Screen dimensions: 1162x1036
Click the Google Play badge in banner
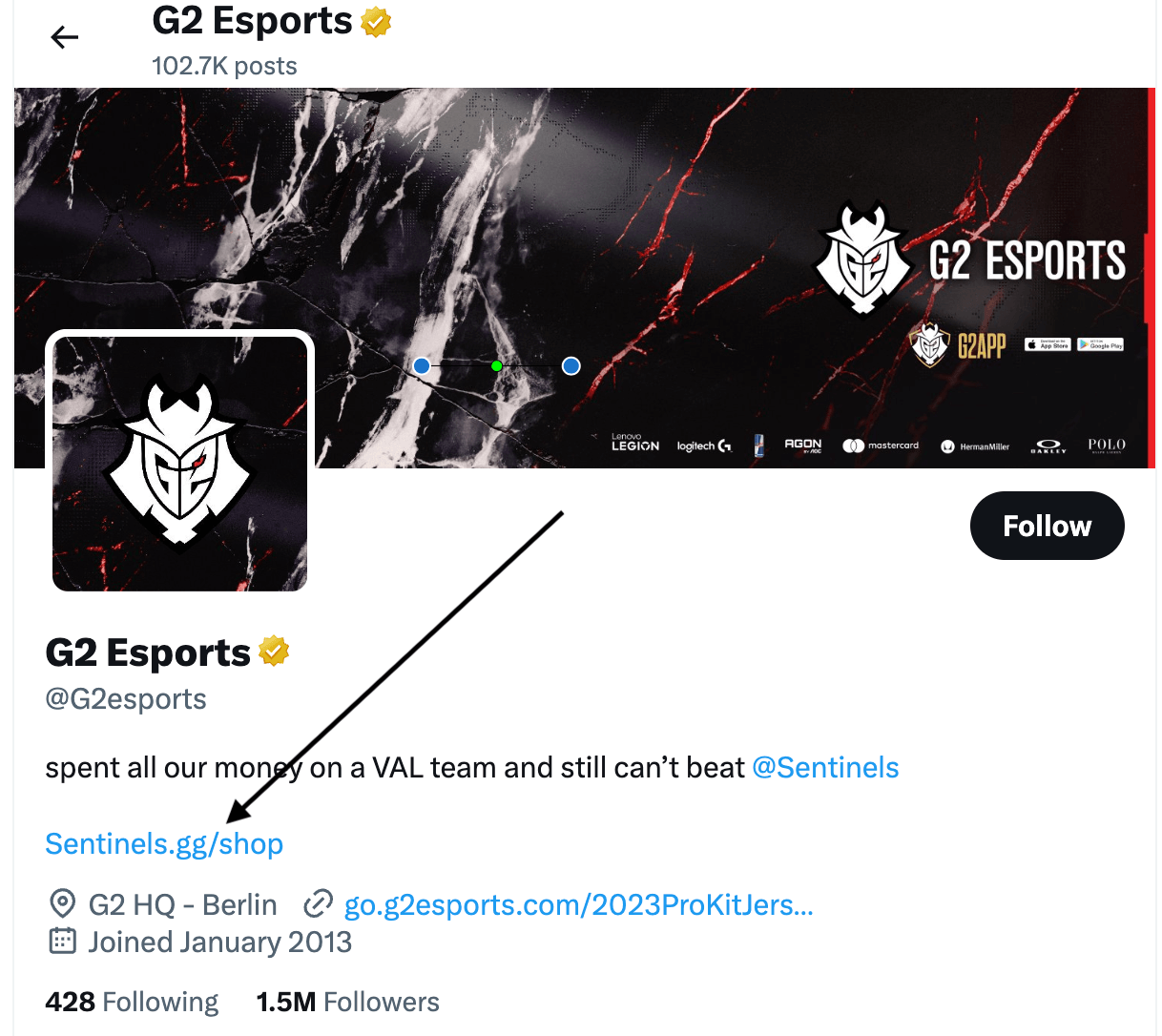click(x=1100, y=344)
